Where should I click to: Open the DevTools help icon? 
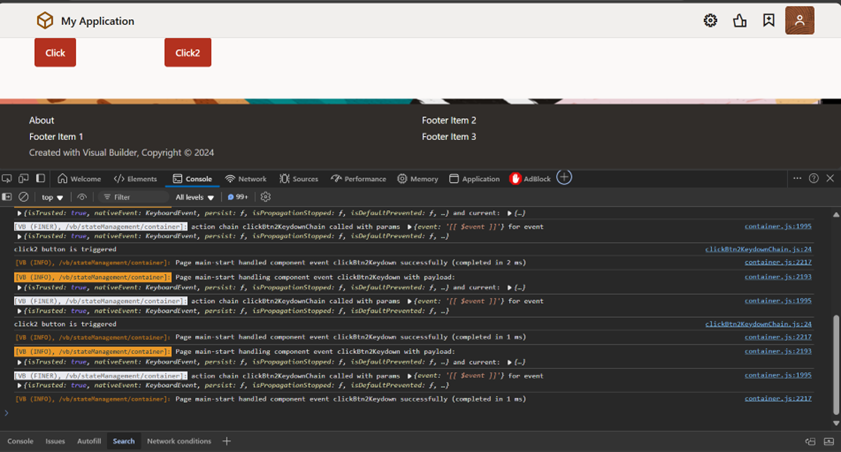click(x=814, y=179)
